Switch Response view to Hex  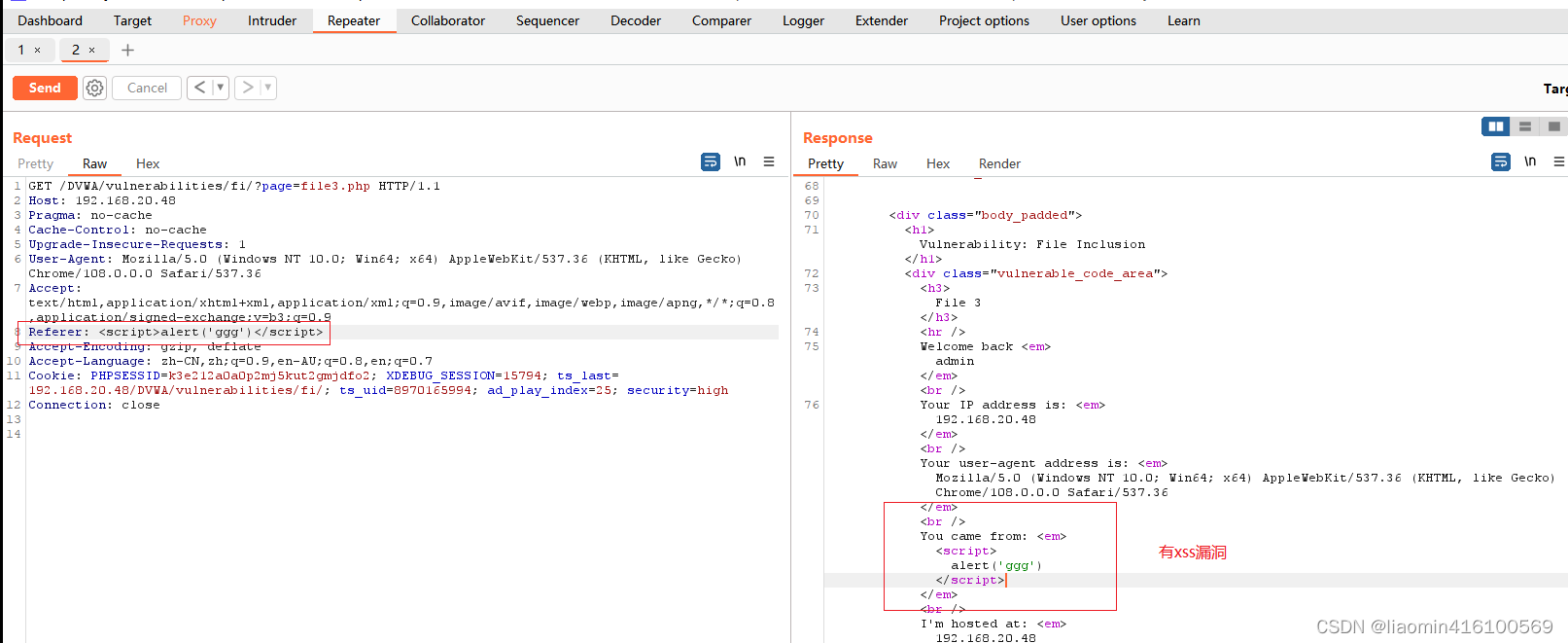938,163
